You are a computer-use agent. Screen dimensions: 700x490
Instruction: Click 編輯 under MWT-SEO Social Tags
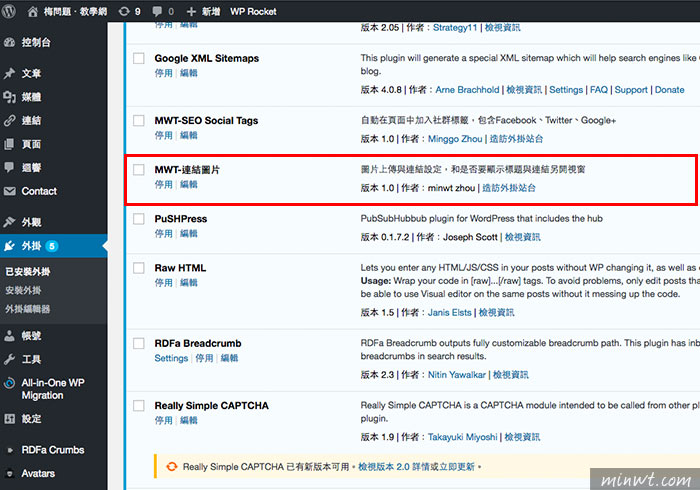(189, 135)
